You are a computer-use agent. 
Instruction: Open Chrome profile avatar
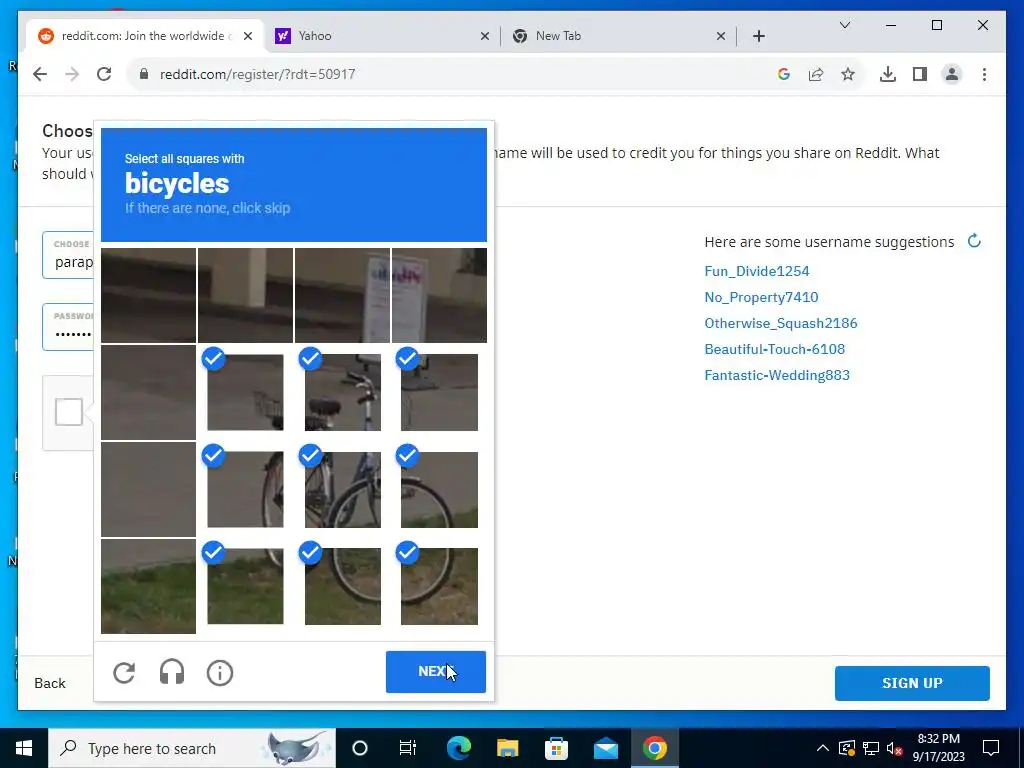(x=952, y=74)
